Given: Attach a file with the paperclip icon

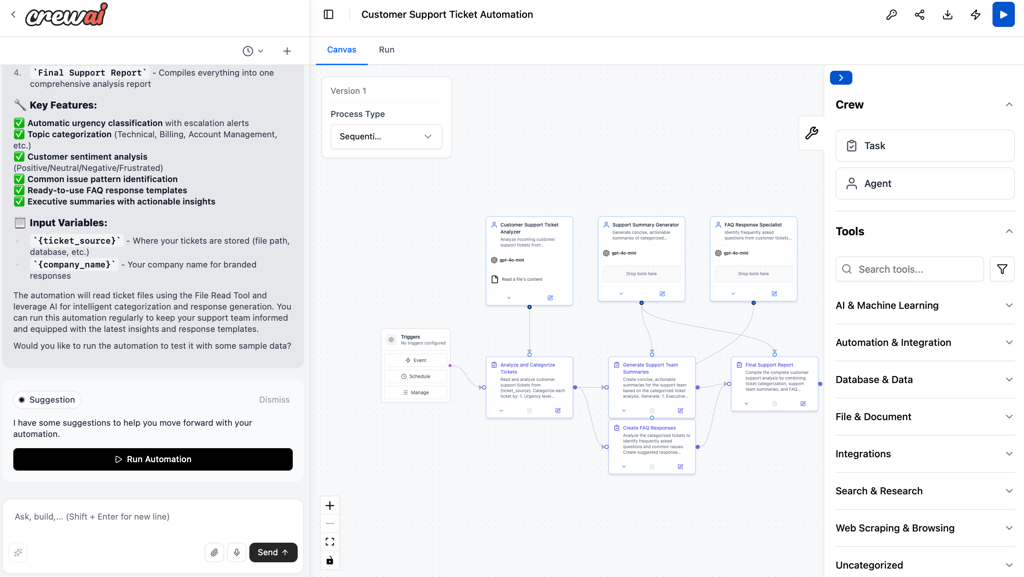Looking at the screenshot, I should (214, 552).
